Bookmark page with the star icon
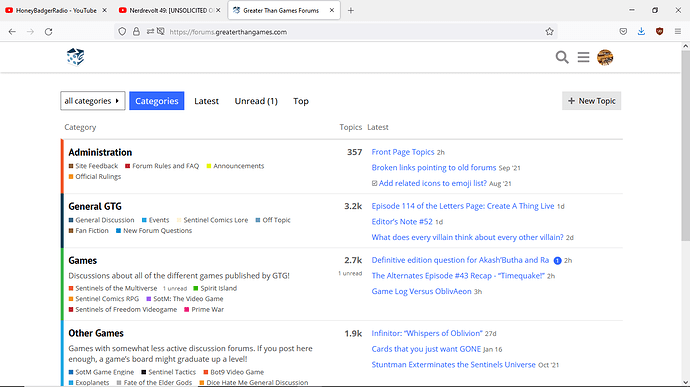The width and height of the screenshot is (690, 387). pos(549,31)
